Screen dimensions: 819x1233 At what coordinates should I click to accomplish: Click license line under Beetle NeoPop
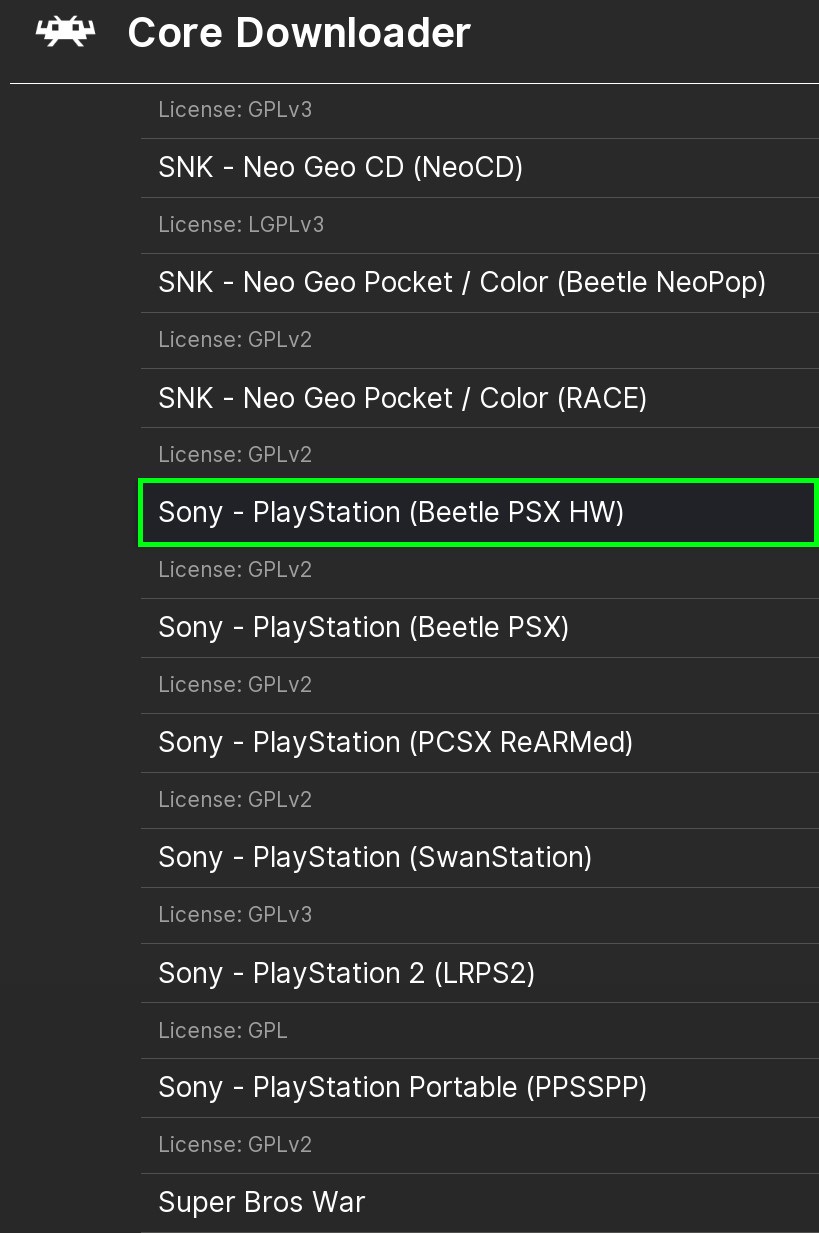click(235, 340)
